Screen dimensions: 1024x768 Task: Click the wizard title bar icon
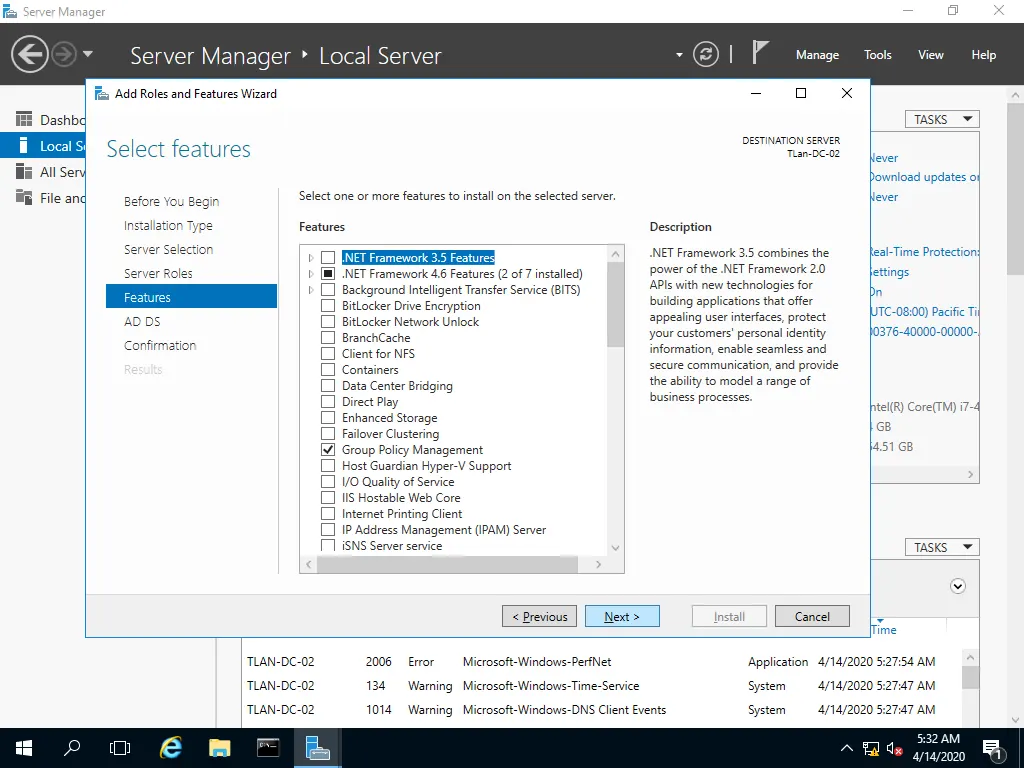(x=102, y=93)
